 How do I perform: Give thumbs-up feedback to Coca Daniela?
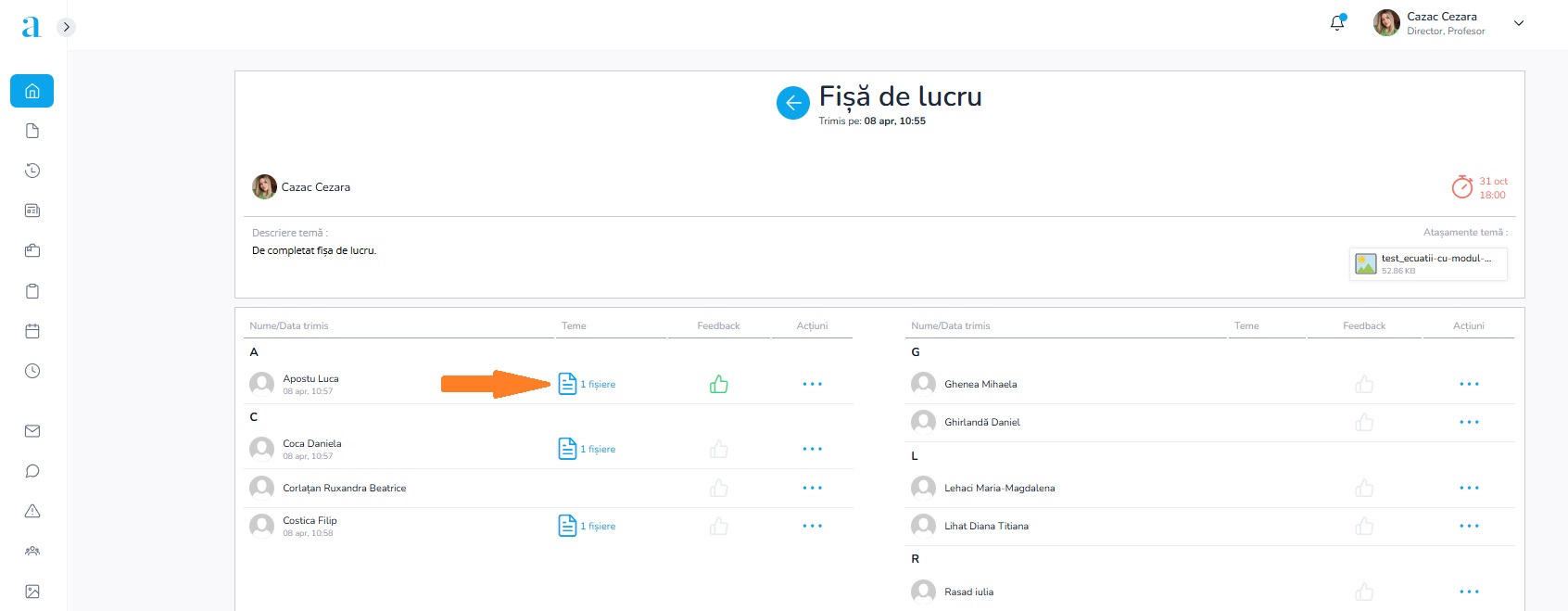point(718,450)
